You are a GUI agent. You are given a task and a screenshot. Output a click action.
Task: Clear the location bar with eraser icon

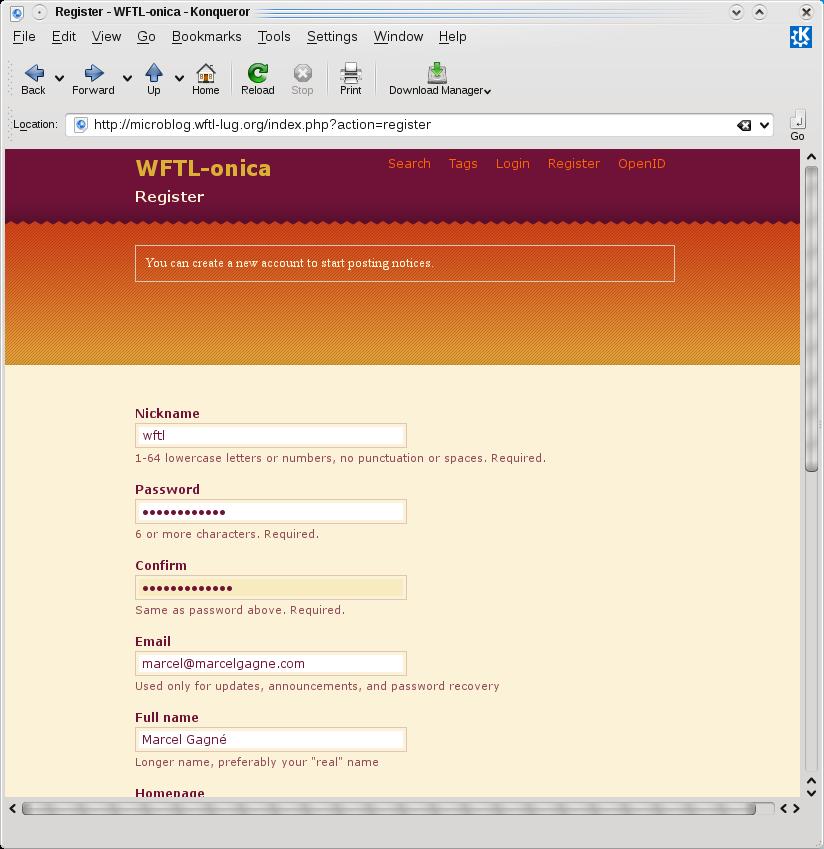tap(744, 125)
